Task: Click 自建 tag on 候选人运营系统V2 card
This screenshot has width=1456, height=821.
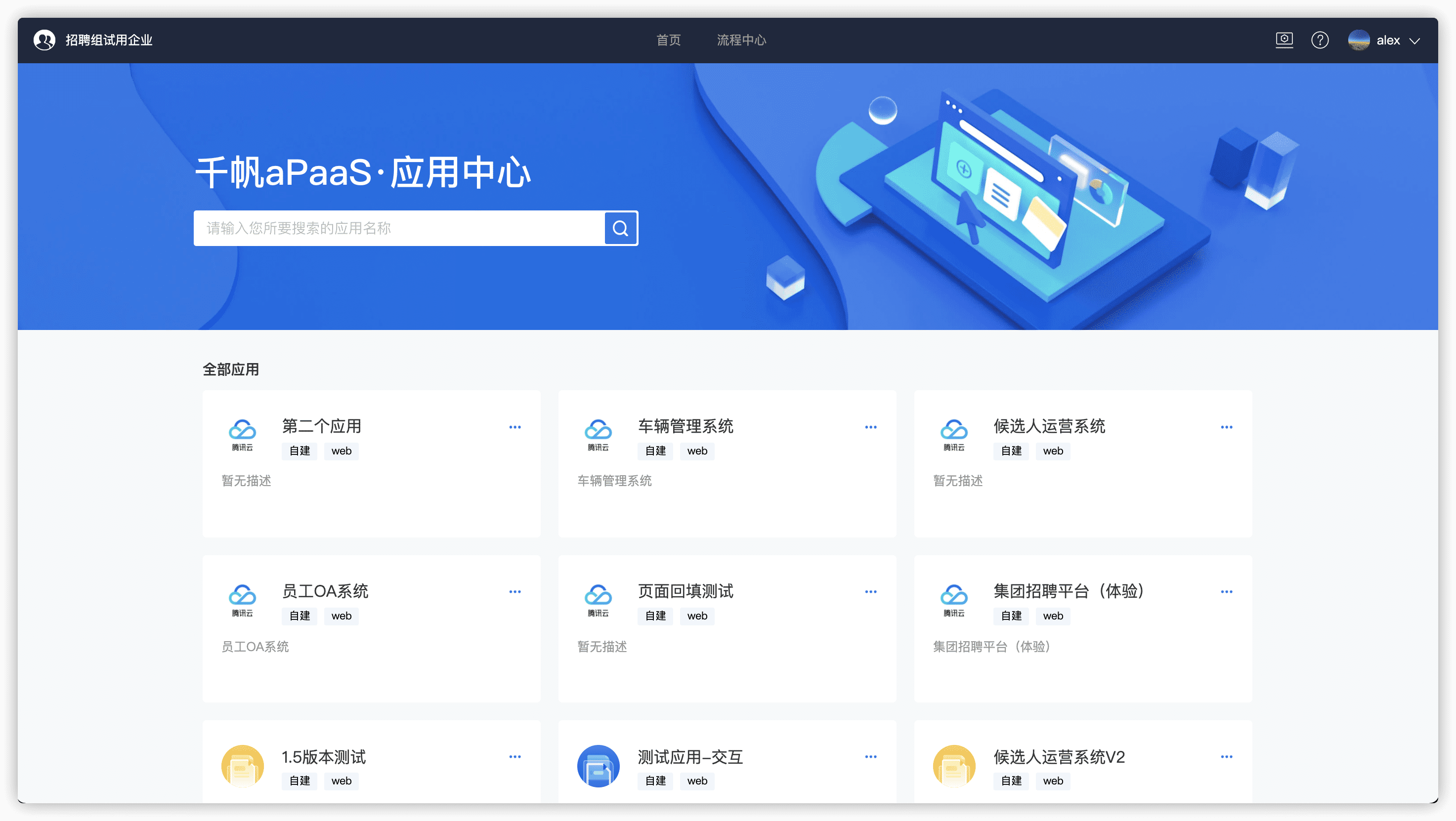Action: coord(1011,781)
